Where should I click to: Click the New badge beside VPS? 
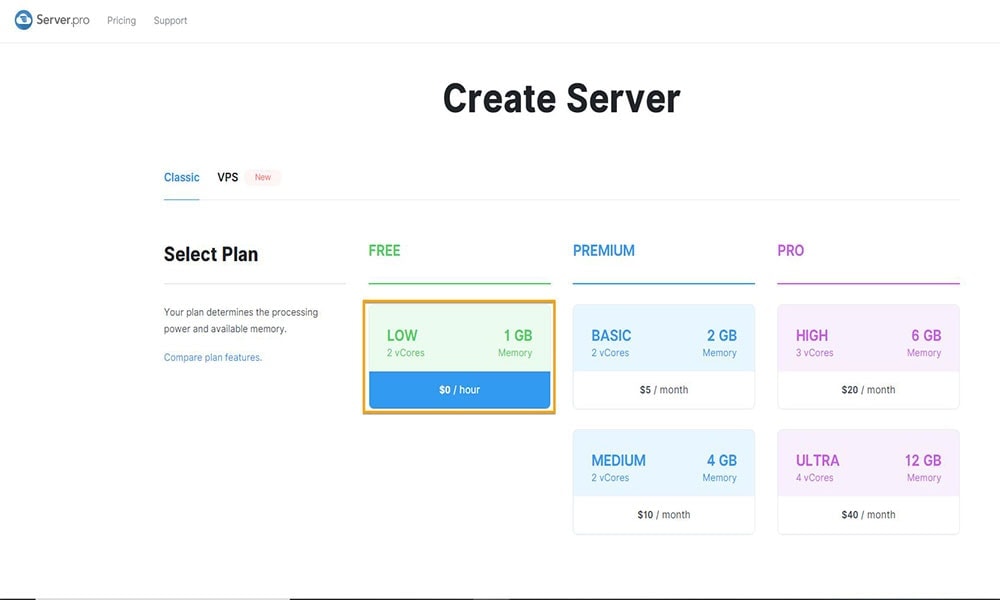263,177
